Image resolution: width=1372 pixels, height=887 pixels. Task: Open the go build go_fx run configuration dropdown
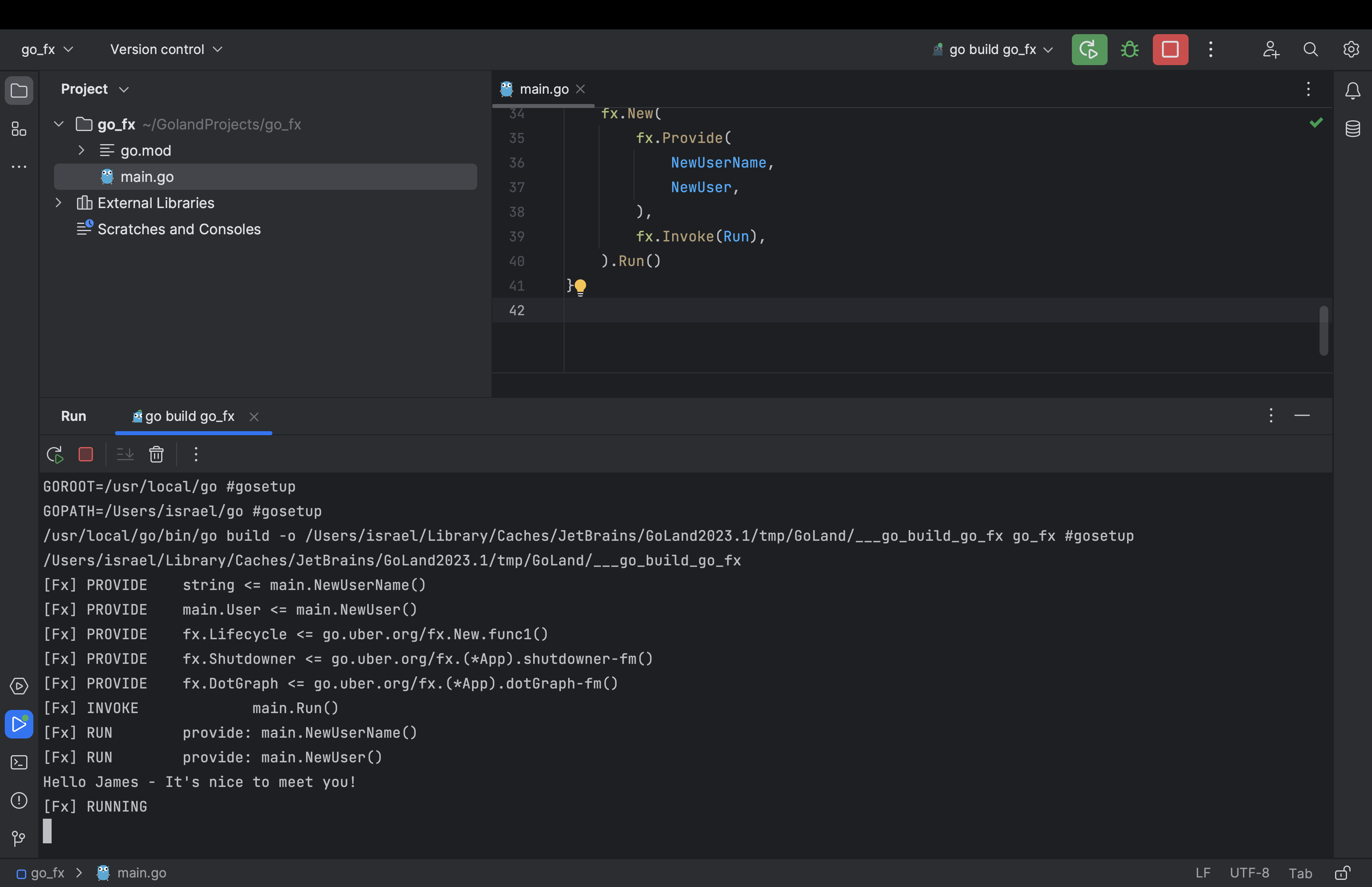993,50
